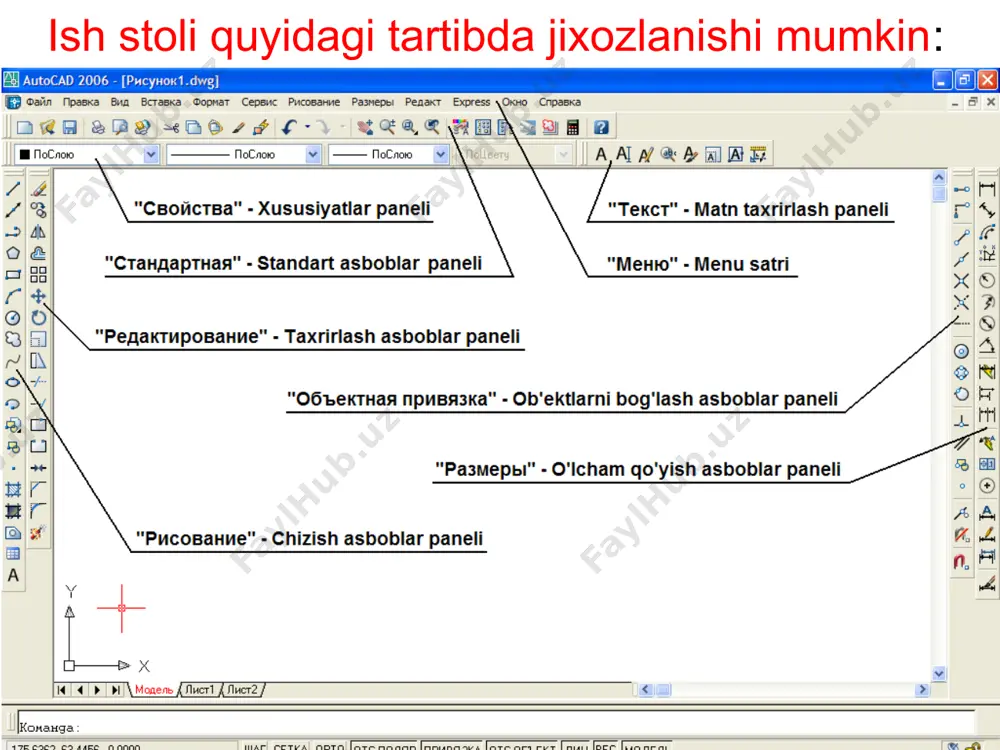Select the Revision Cloud tool
Screen dimensions: 1000x750
coord(13,339)
